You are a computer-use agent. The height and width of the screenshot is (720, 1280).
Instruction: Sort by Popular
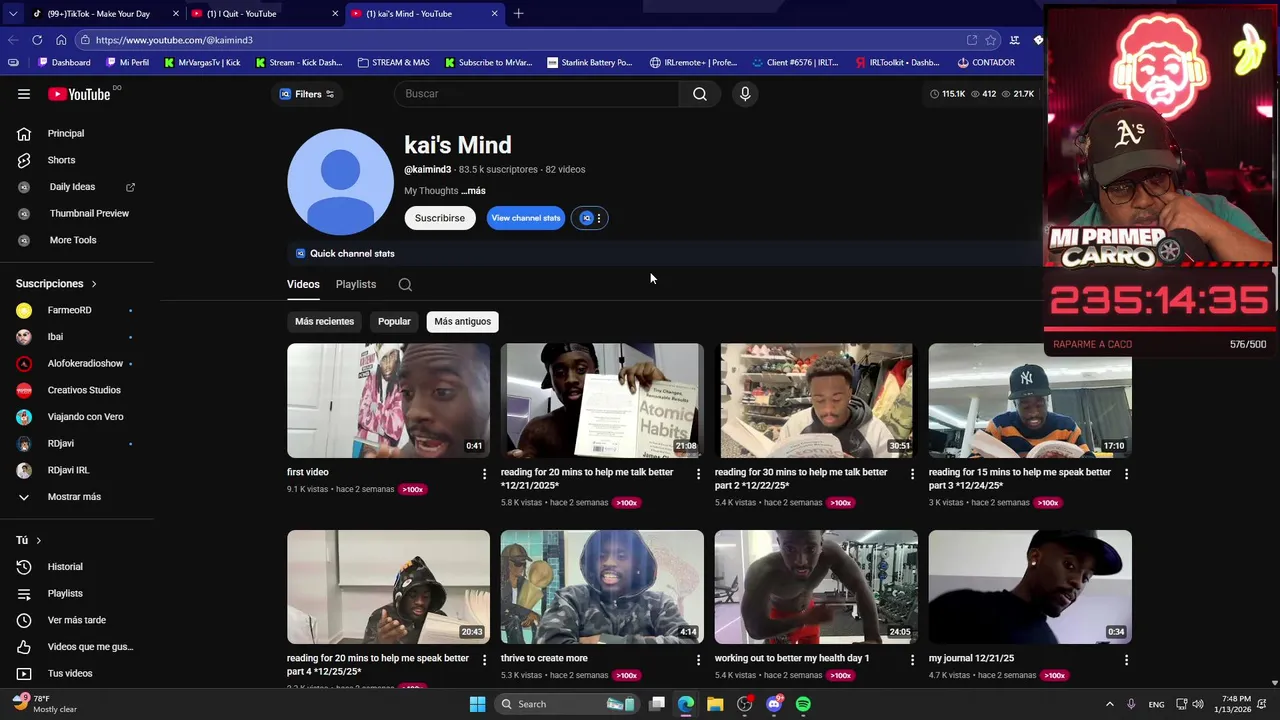tap(394, 322)
